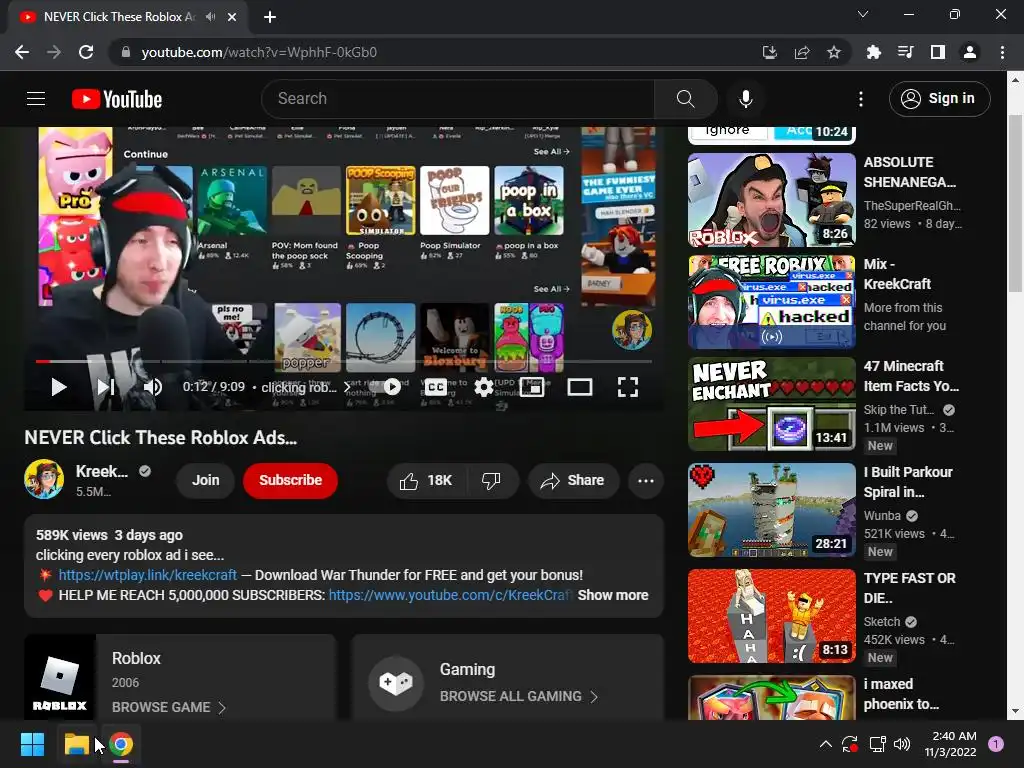Open 'TYPE FAST OR DIE..' video title

(x=909, y=588)
